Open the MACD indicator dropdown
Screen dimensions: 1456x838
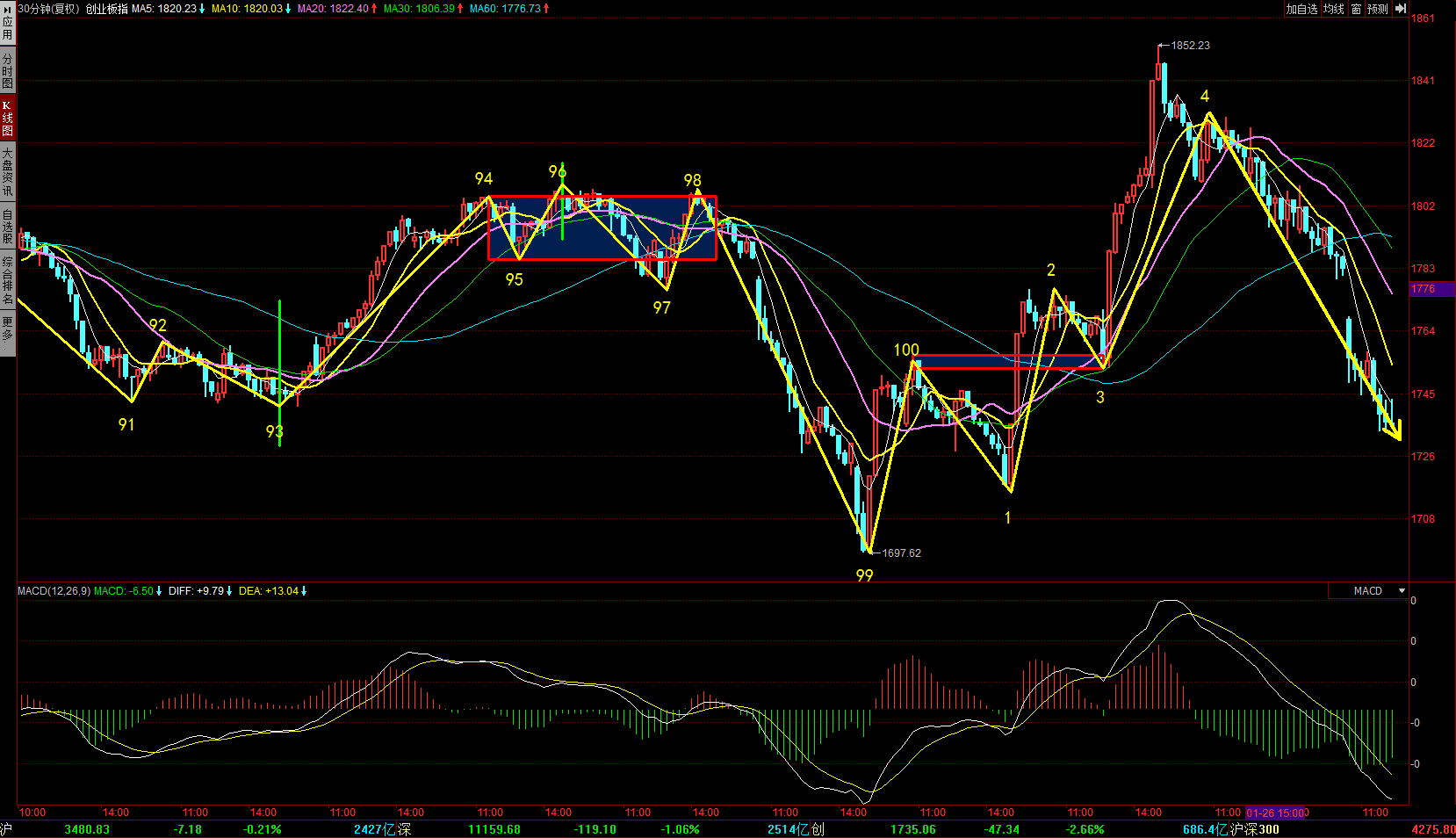click(1402, 591)
